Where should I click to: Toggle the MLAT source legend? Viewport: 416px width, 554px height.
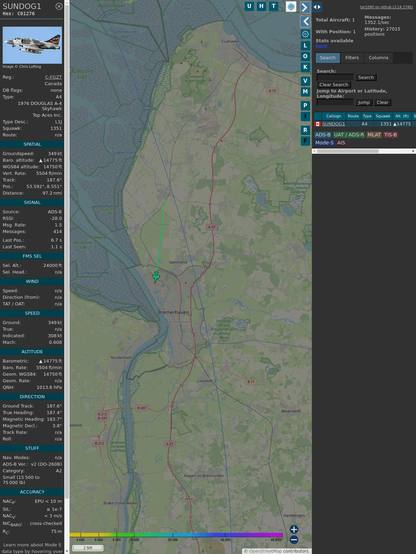[x=374, y=135]
